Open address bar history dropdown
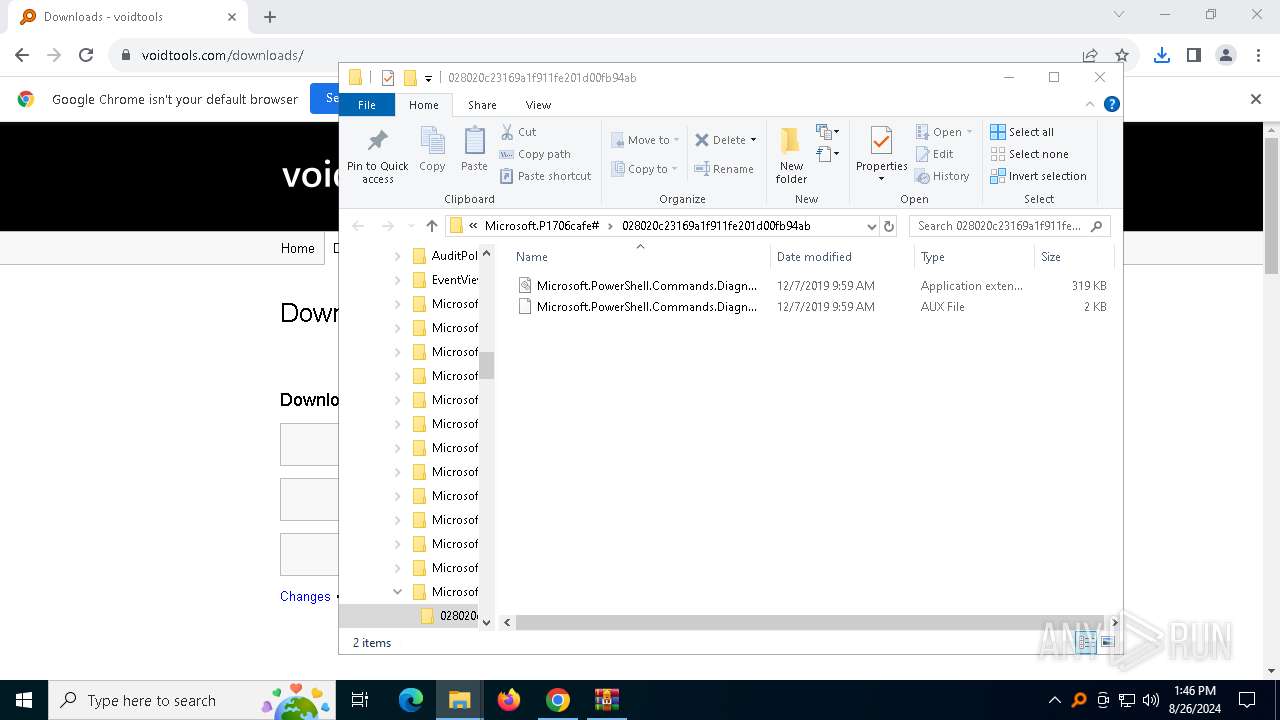Viewport: 1280px width, 720px height. click(871, 226)
